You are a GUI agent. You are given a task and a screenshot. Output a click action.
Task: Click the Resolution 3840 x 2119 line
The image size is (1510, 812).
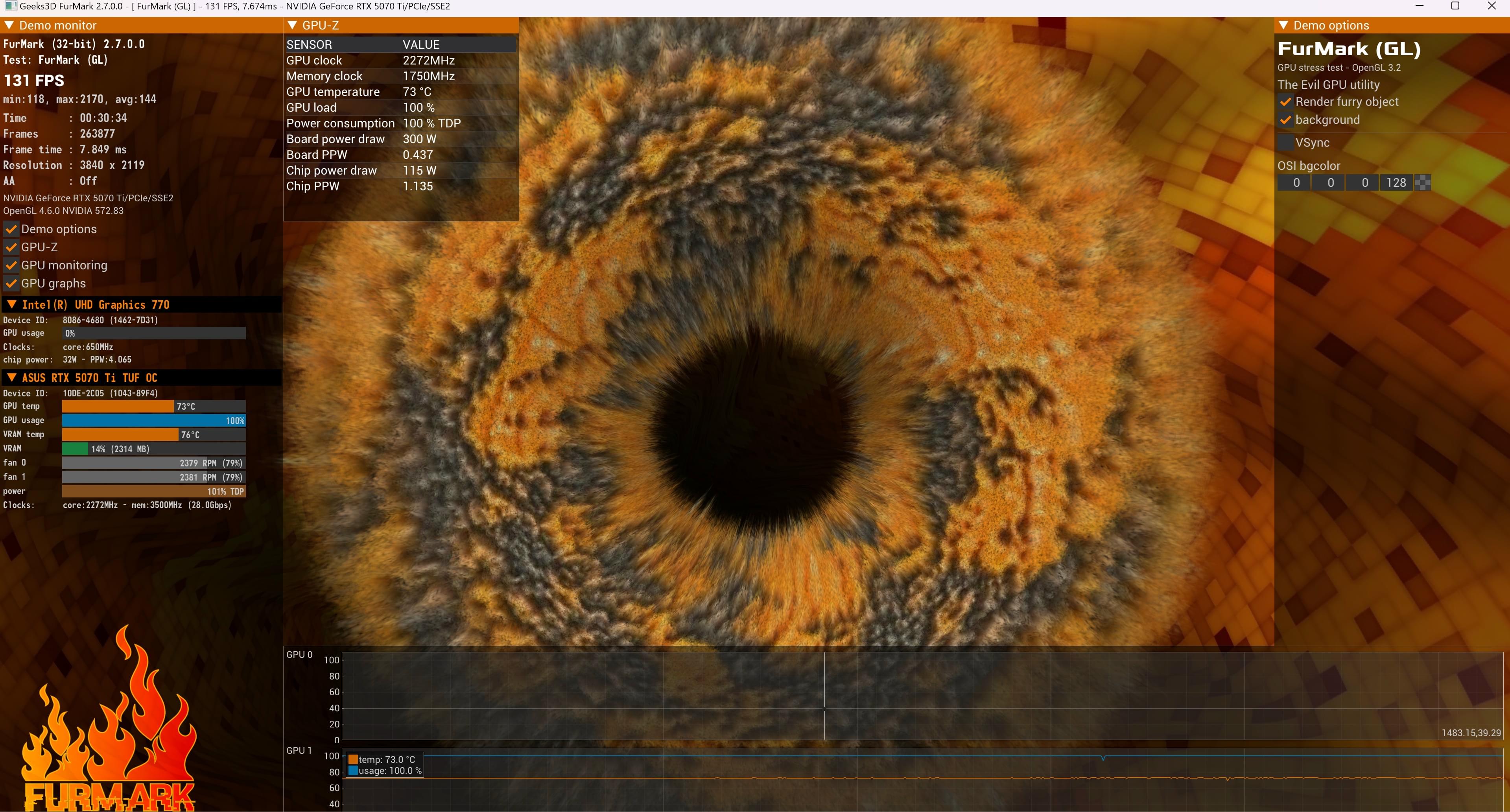pyautogui.click(x=74, y=165)
